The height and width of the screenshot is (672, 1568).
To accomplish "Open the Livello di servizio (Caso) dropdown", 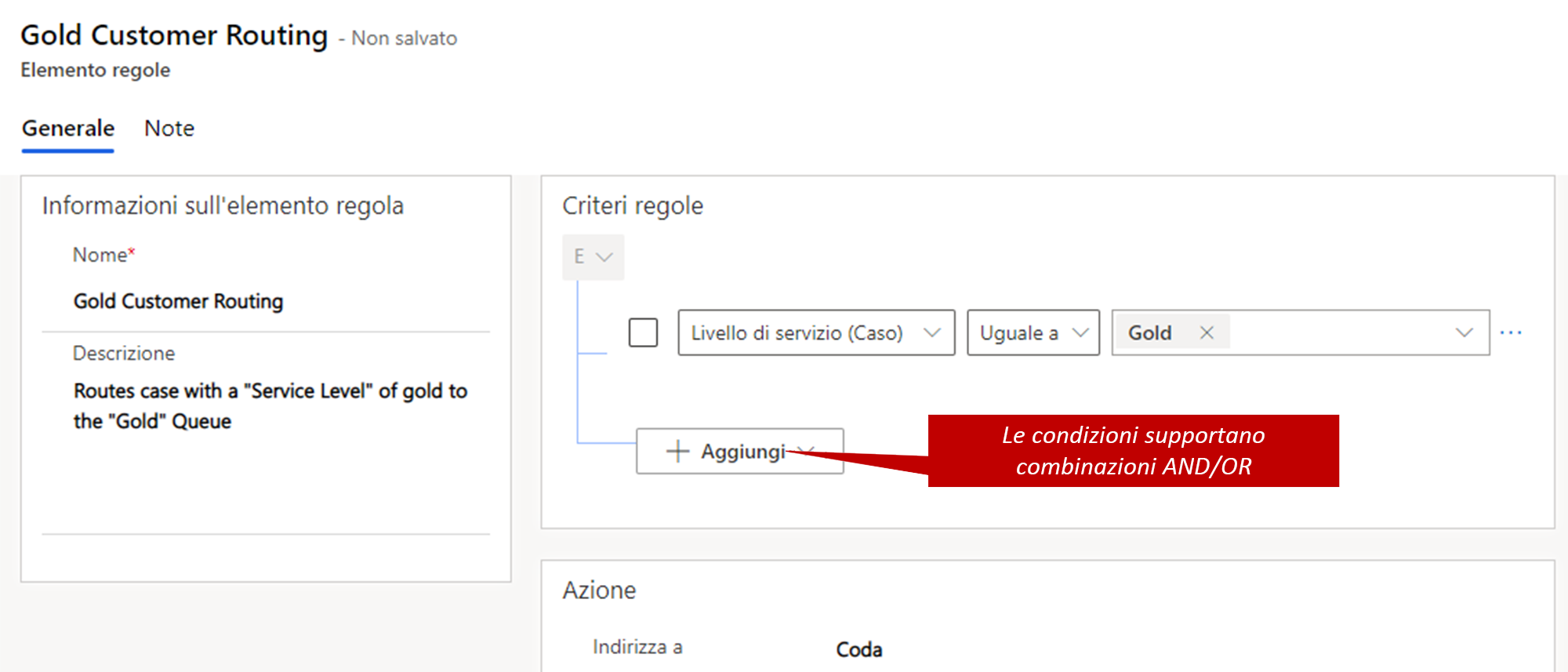I will pos(816,332).
